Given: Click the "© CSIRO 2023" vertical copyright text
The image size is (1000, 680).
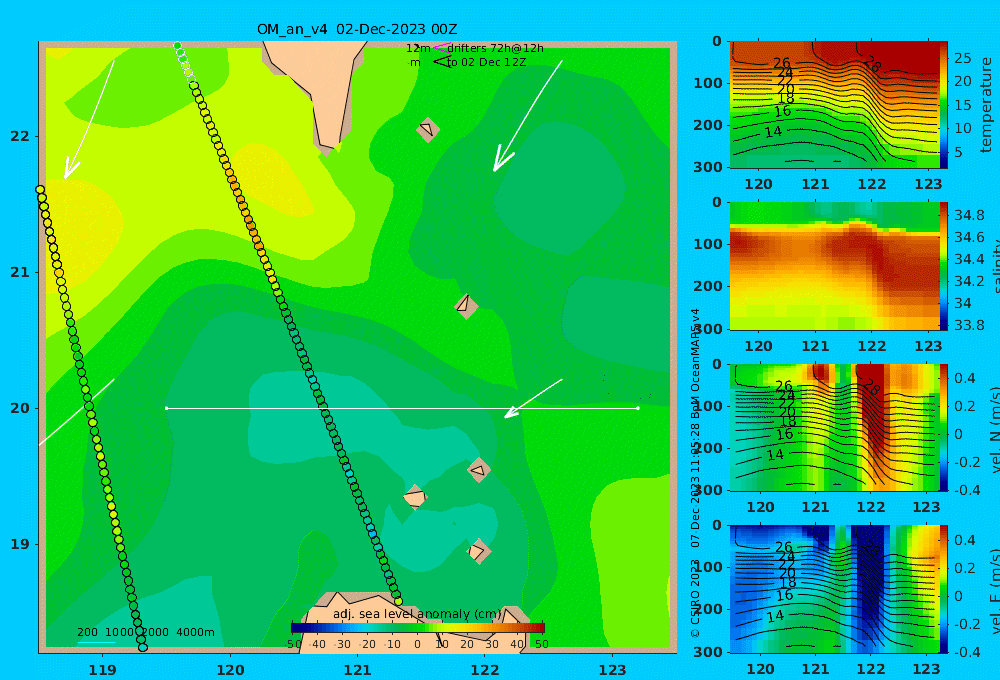Looking at the screenshot, I should click(x=695, y=598).
